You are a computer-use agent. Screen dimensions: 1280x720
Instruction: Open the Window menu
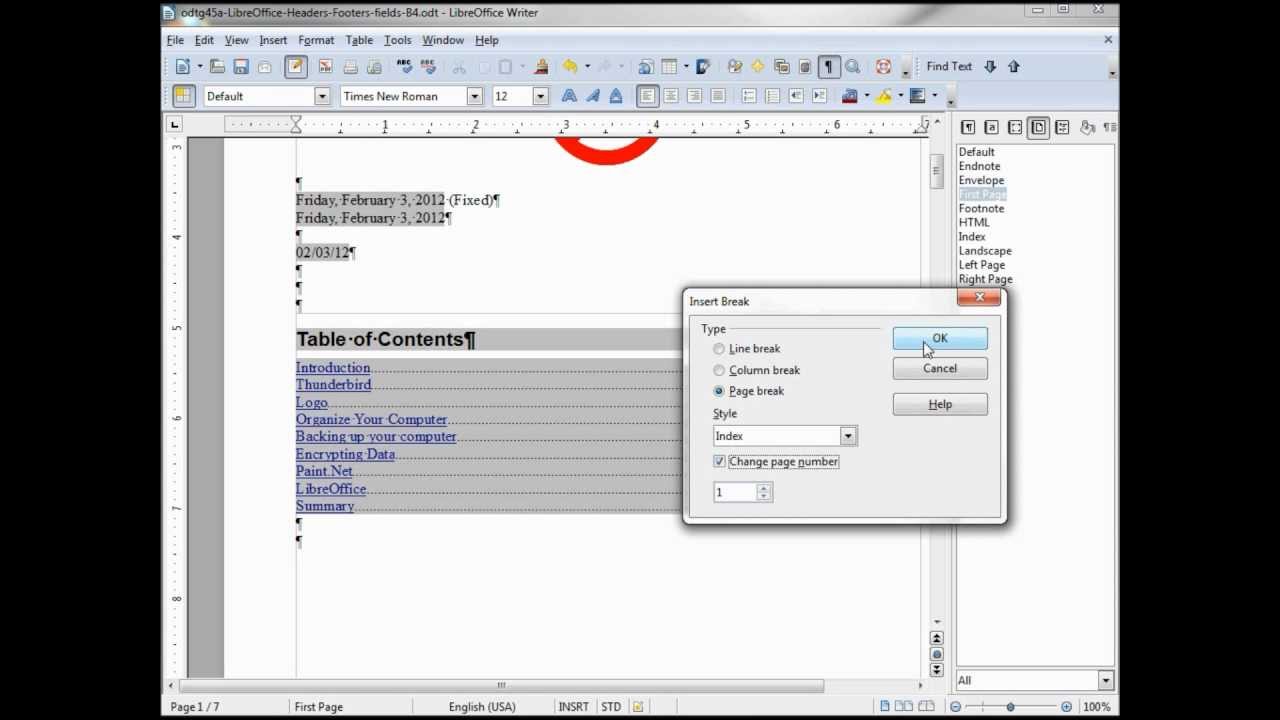point(443,40)
